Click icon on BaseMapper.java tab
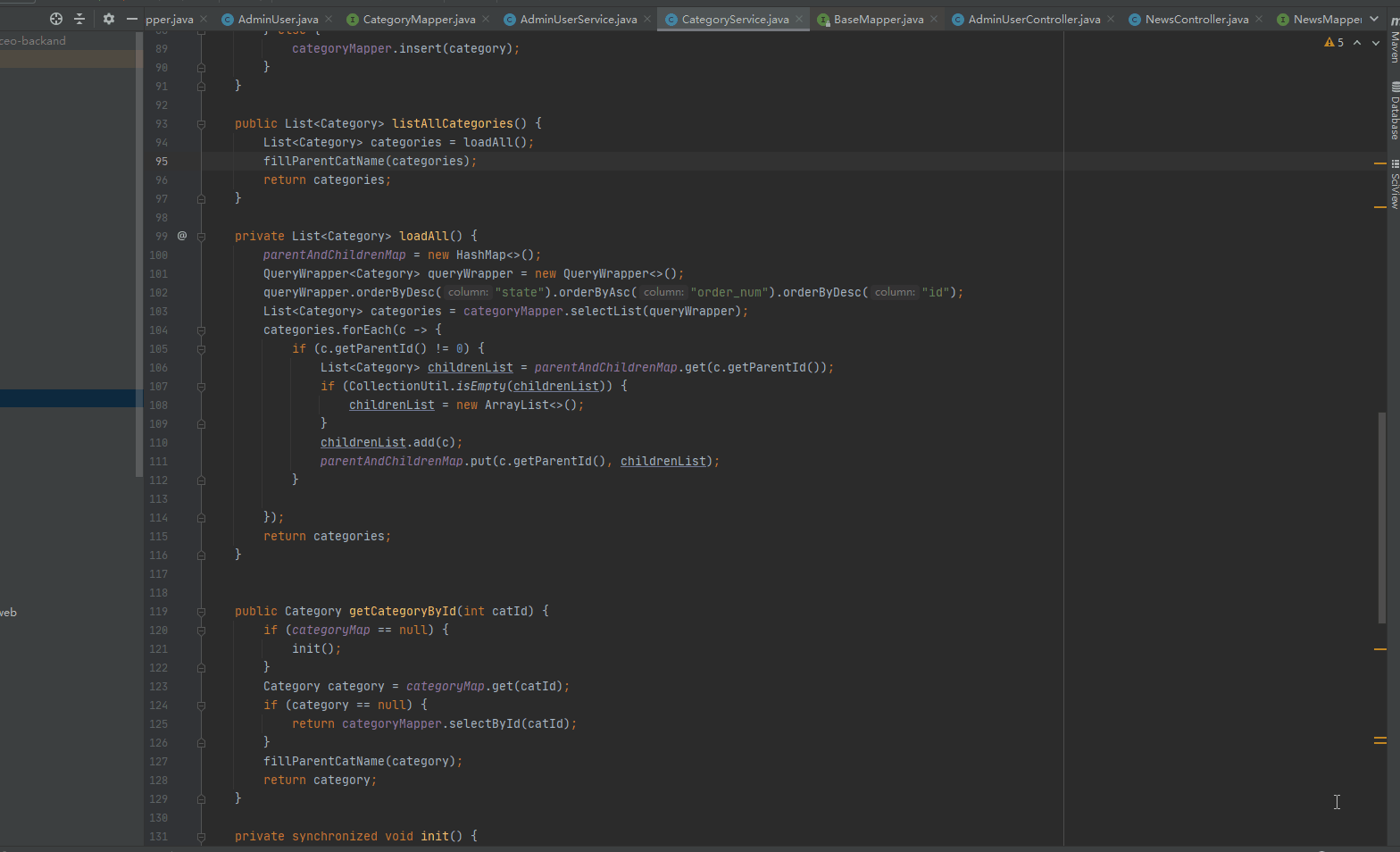 [823, 19]
